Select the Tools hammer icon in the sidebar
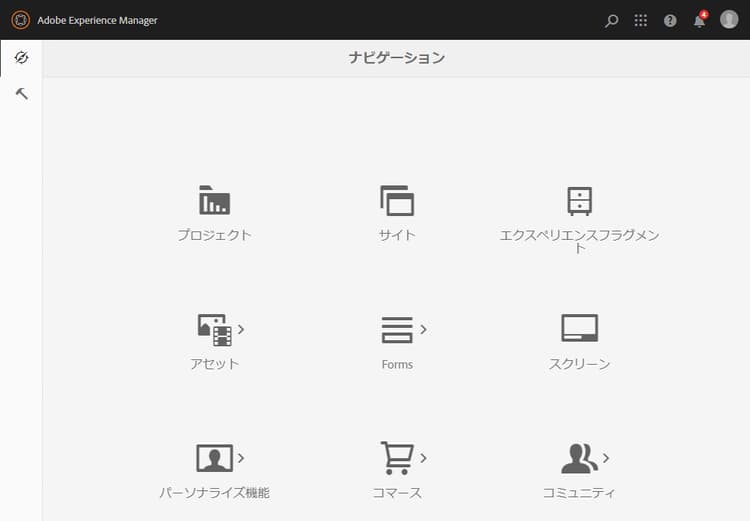Viewport: 750px width, 521px height. click(22, 93)
